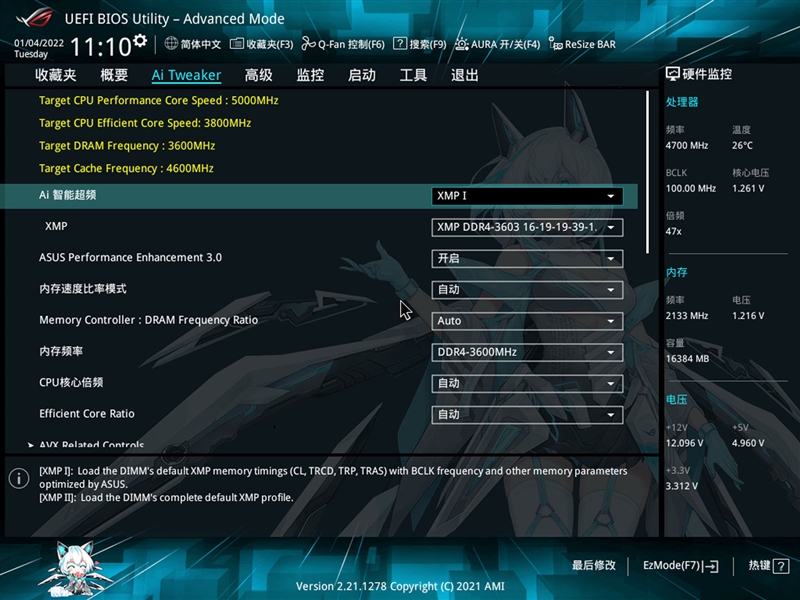Viewport: 800px width, 600px height.
Task: Open the last modified changes list
Action: coord(594,566)
